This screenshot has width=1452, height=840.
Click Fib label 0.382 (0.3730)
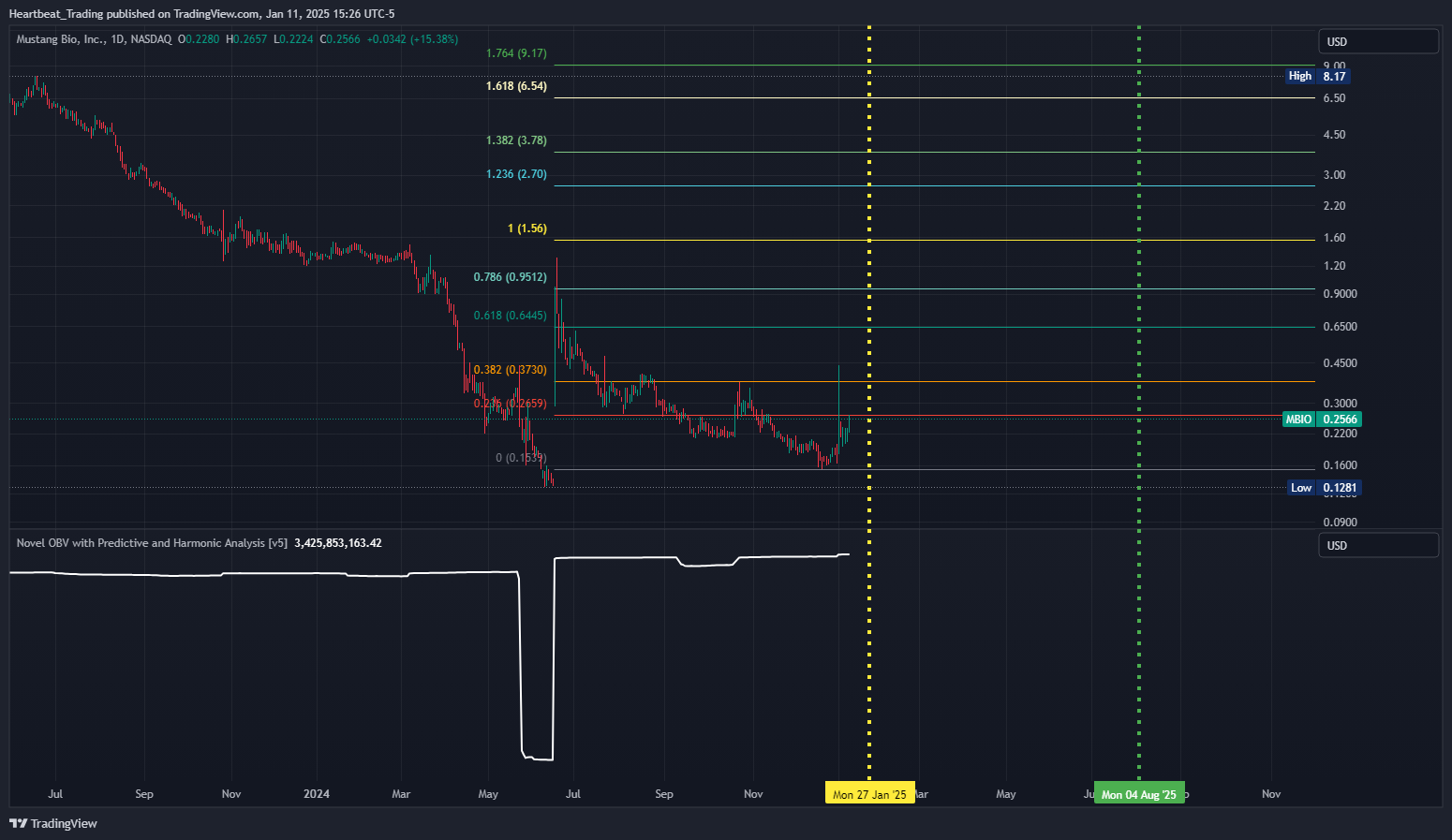510,370
